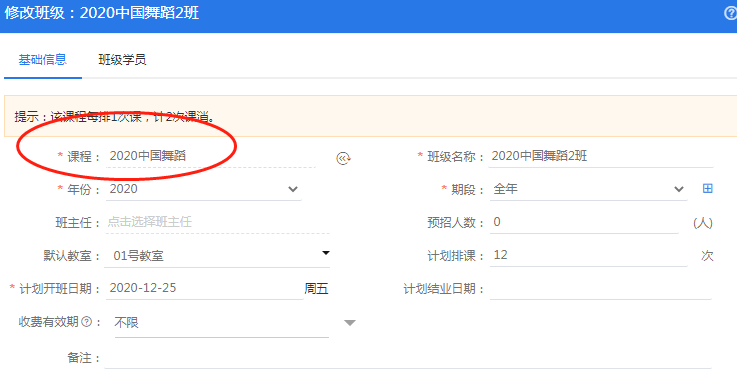
Task: Click the 计划开班日期 date field
Action: (204, 288)
